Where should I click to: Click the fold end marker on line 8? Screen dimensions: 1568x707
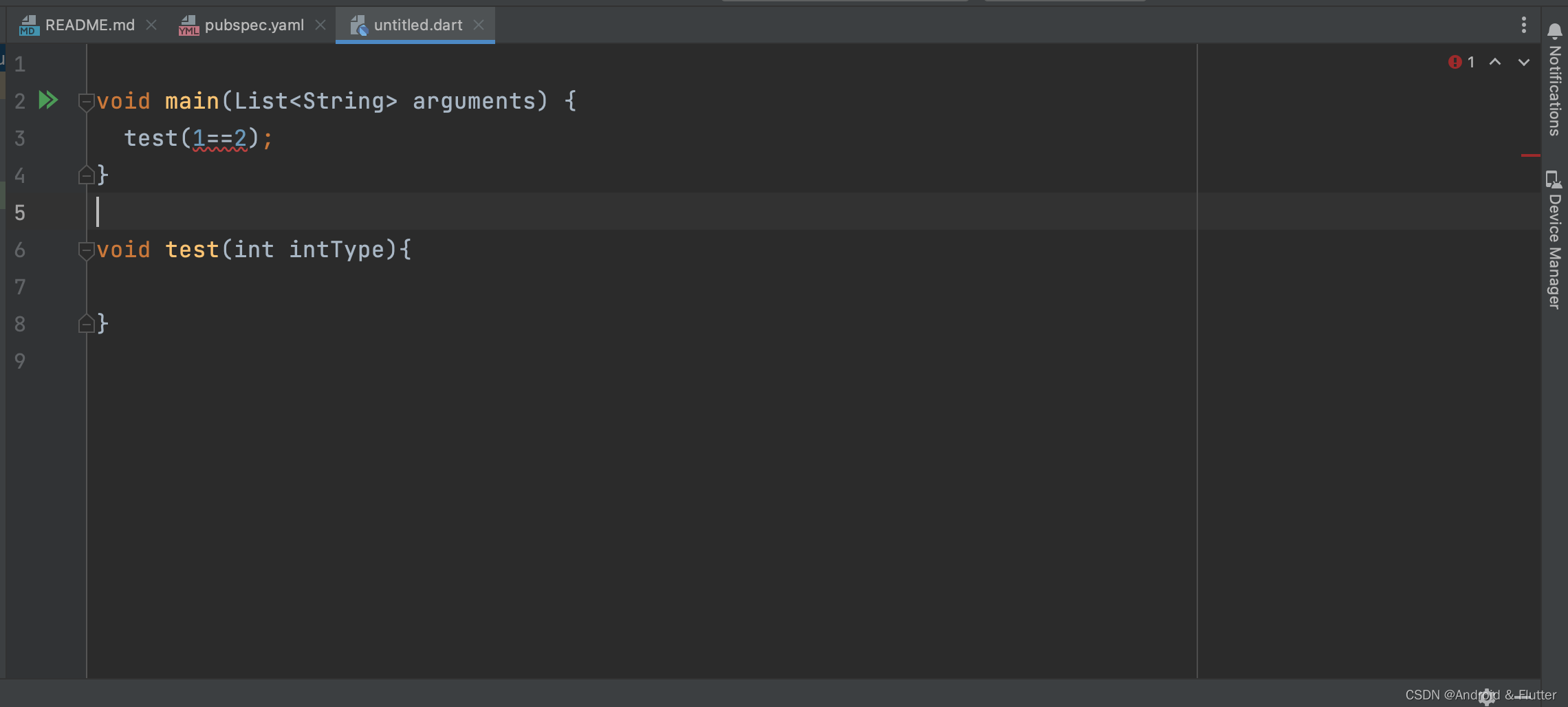click(86, 323)
